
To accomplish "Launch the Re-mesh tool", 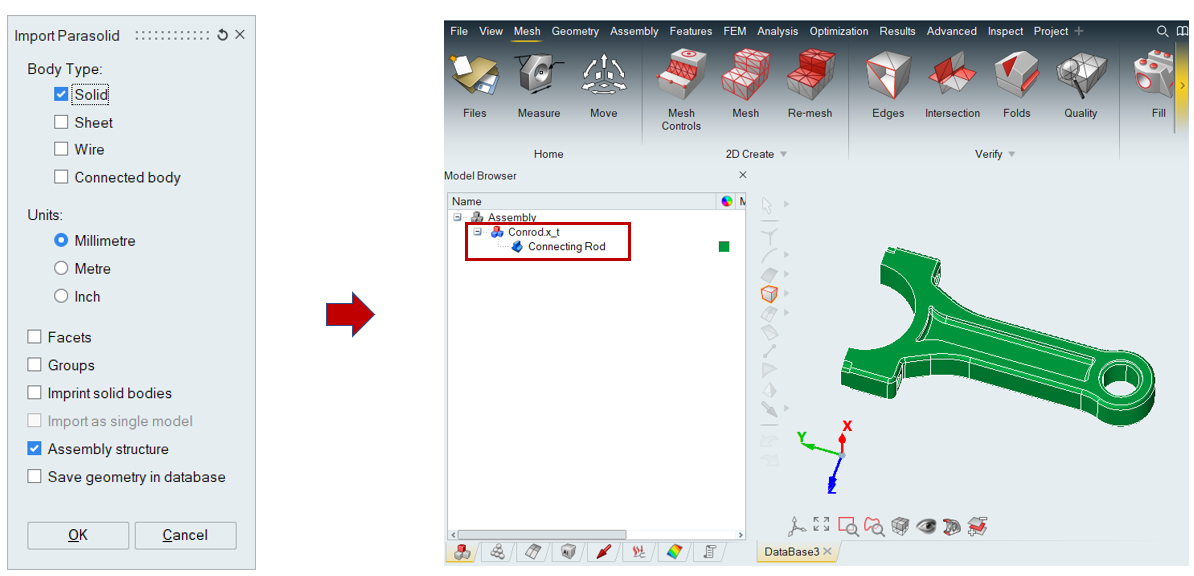I will (x=810, y=78).
